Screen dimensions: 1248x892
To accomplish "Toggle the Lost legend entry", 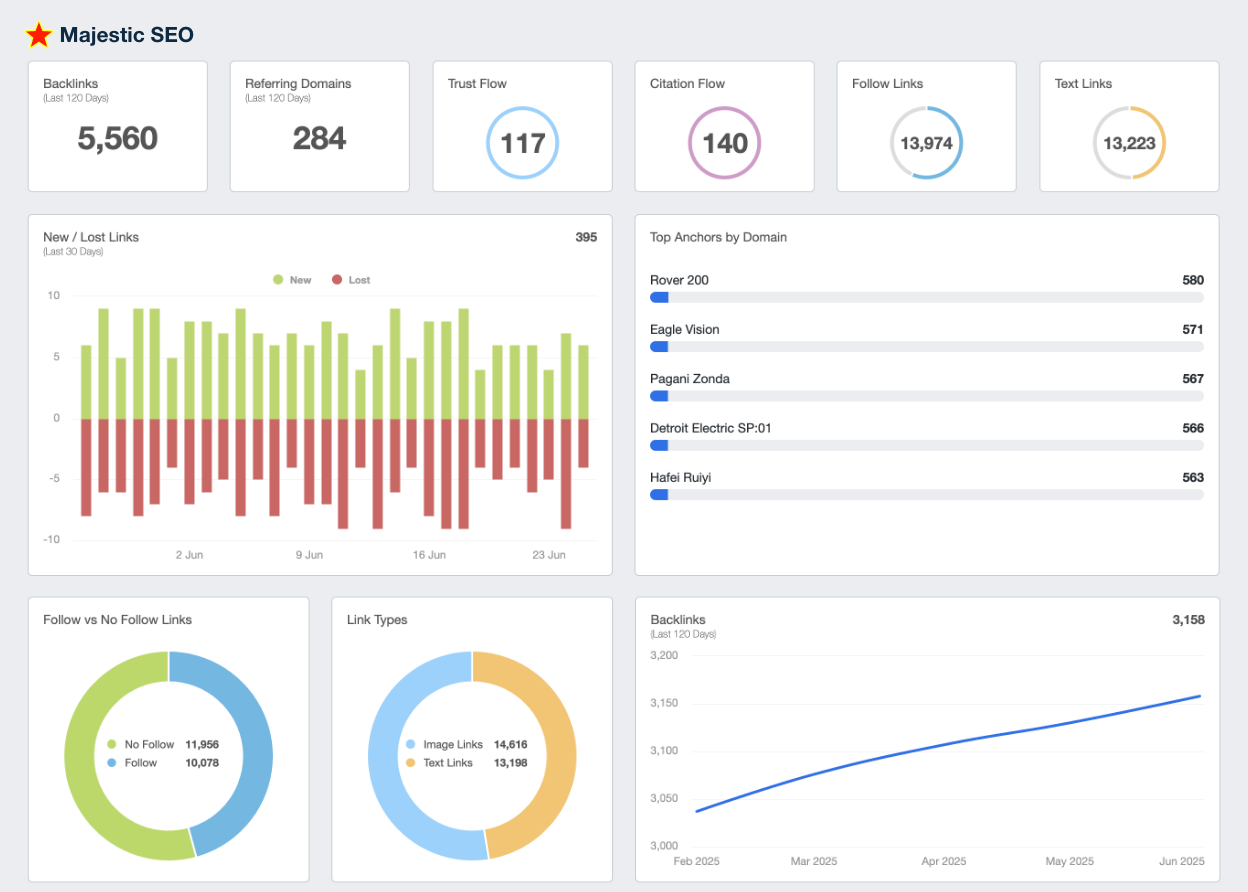I will (349, 279).
